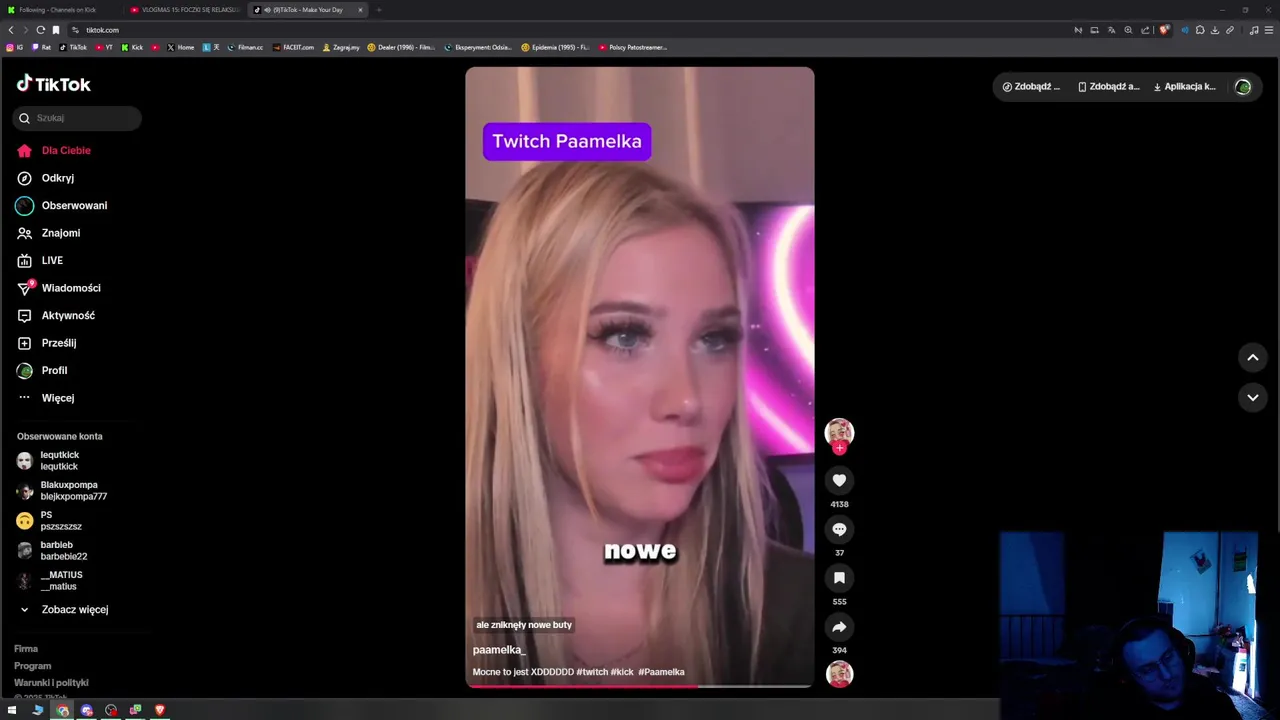Viewport: 1280px width, 720px height.
Task: Bookmark the page with the toolbar bookmark icon
Action: tap(56, 30)
